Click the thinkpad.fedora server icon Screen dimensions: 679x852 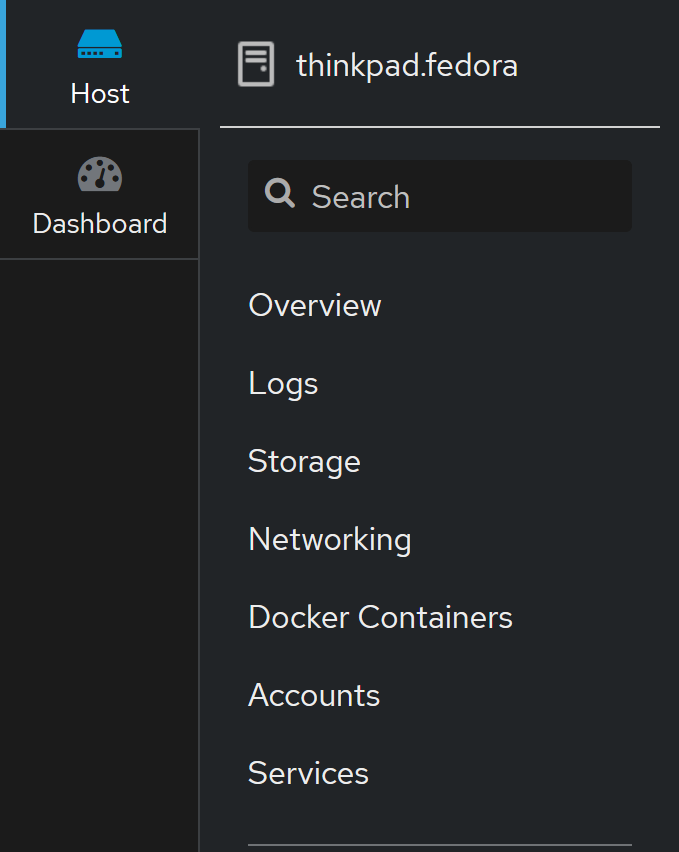coord(256,63)
